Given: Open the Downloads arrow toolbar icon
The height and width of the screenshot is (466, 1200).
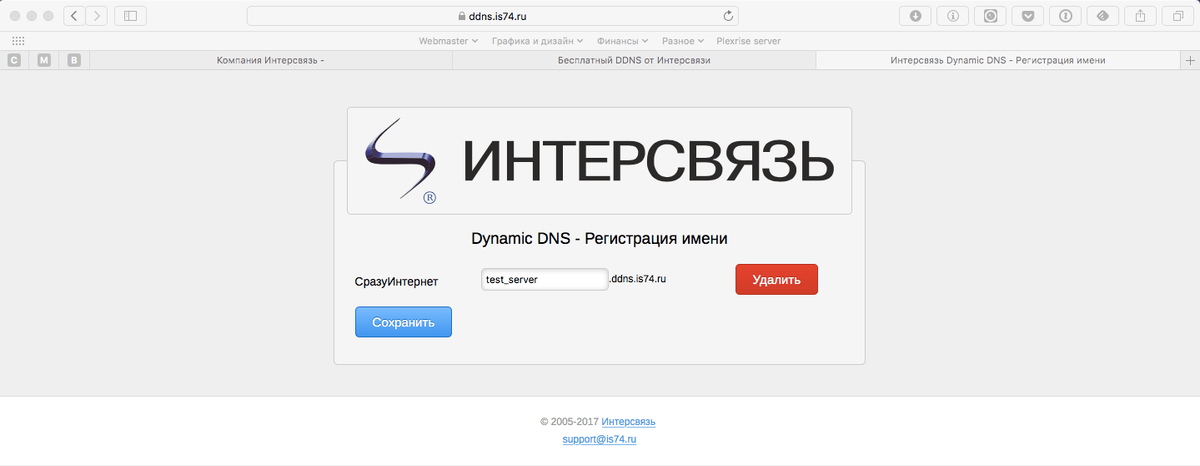Looking at the screenshot, I should pyautogui.click(x=915, y=16).
